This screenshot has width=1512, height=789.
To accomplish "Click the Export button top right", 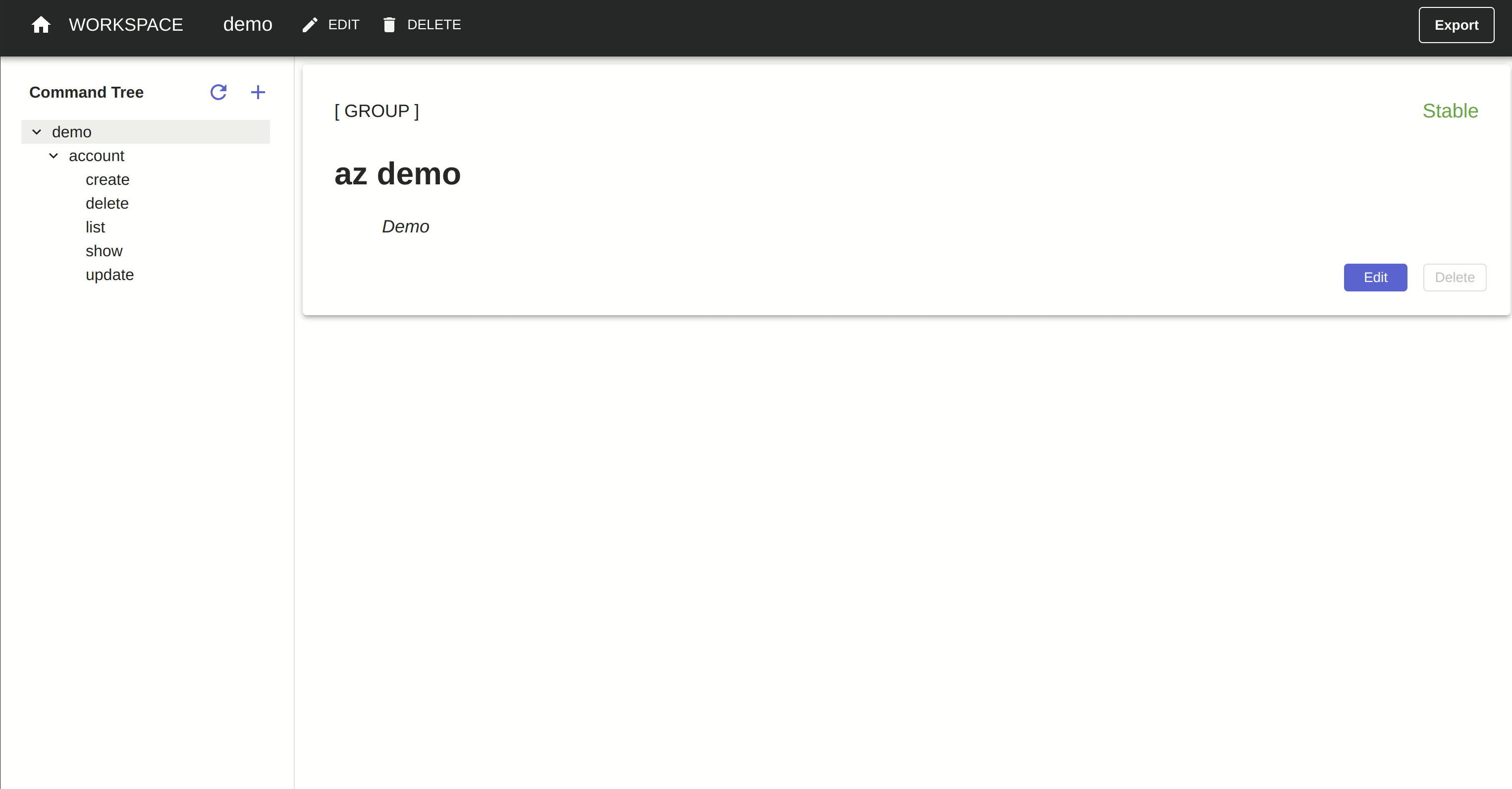I will point(1456,24).
